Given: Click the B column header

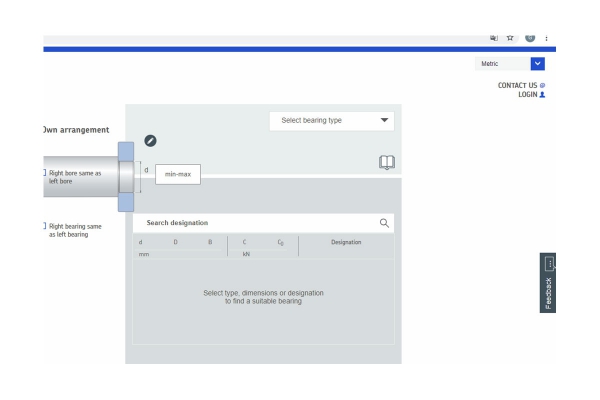Looking at the screenshot, I should pos(210,242).
